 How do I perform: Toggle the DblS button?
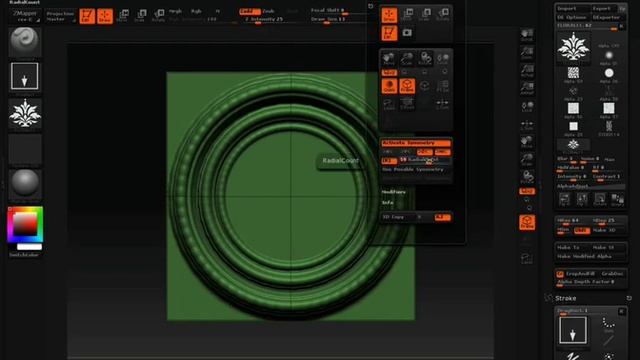(x=582, y=230)
